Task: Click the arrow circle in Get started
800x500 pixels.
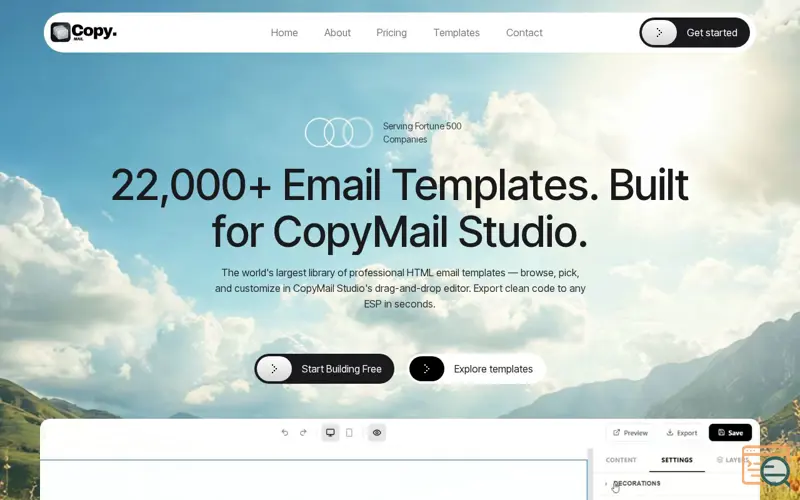Action: [659, 33]
